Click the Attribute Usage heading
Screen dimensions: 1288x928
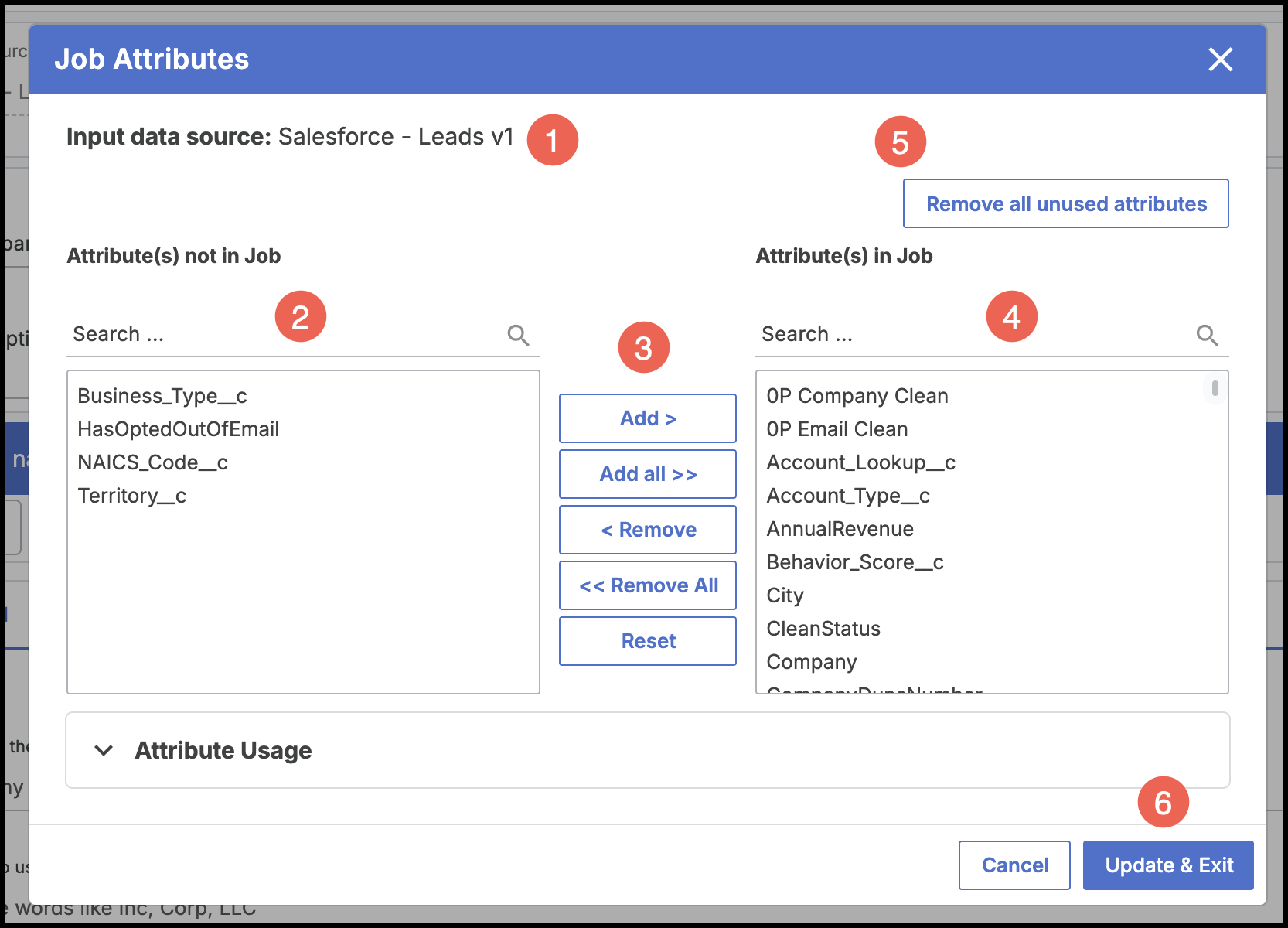point(223,750)
